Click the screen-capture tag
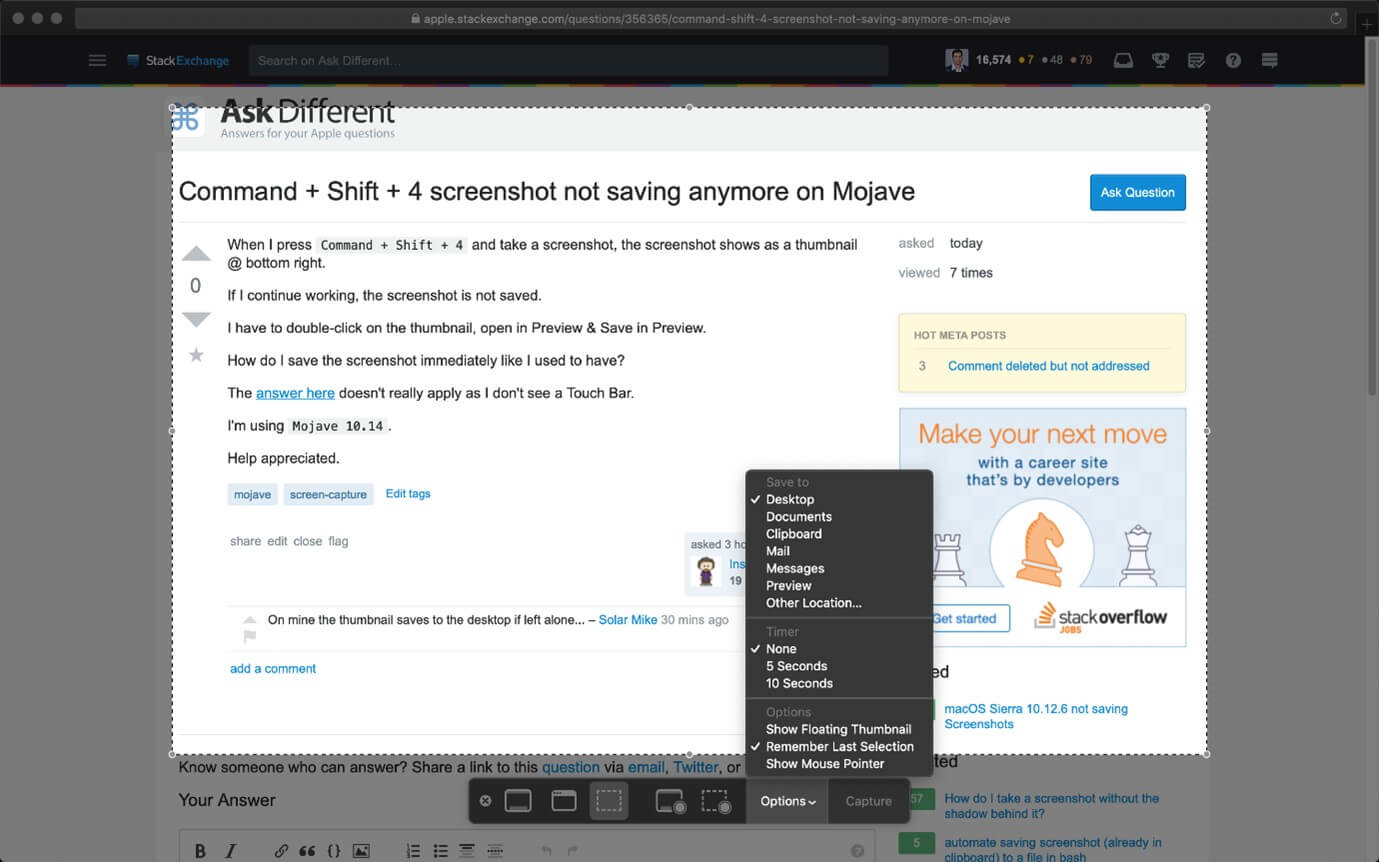The image size is (1379, 862). (328, 494)
